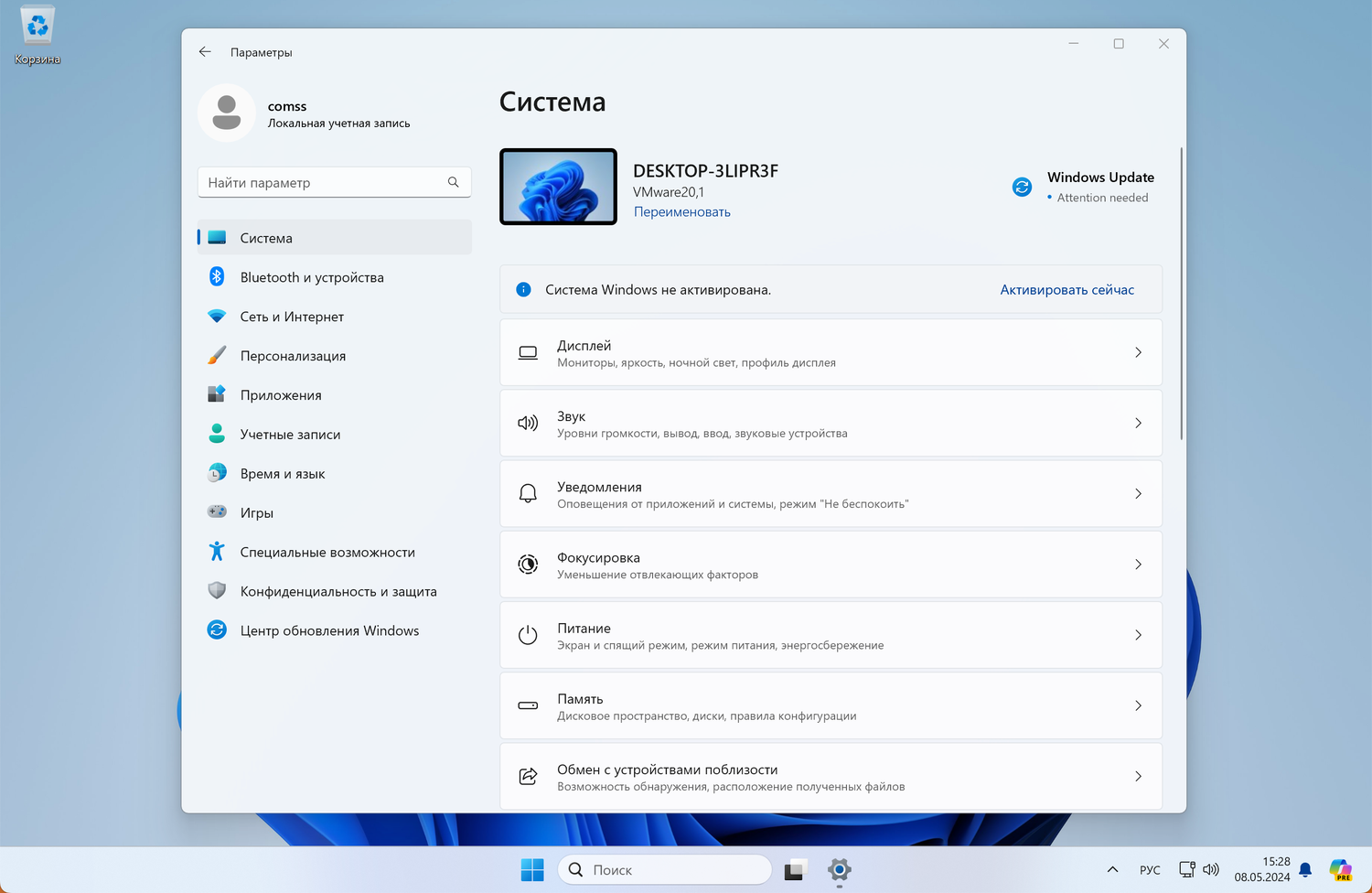1372x893 pixels.
Task: Click the Фокусировка focus icon
Action: click(528, 565)
